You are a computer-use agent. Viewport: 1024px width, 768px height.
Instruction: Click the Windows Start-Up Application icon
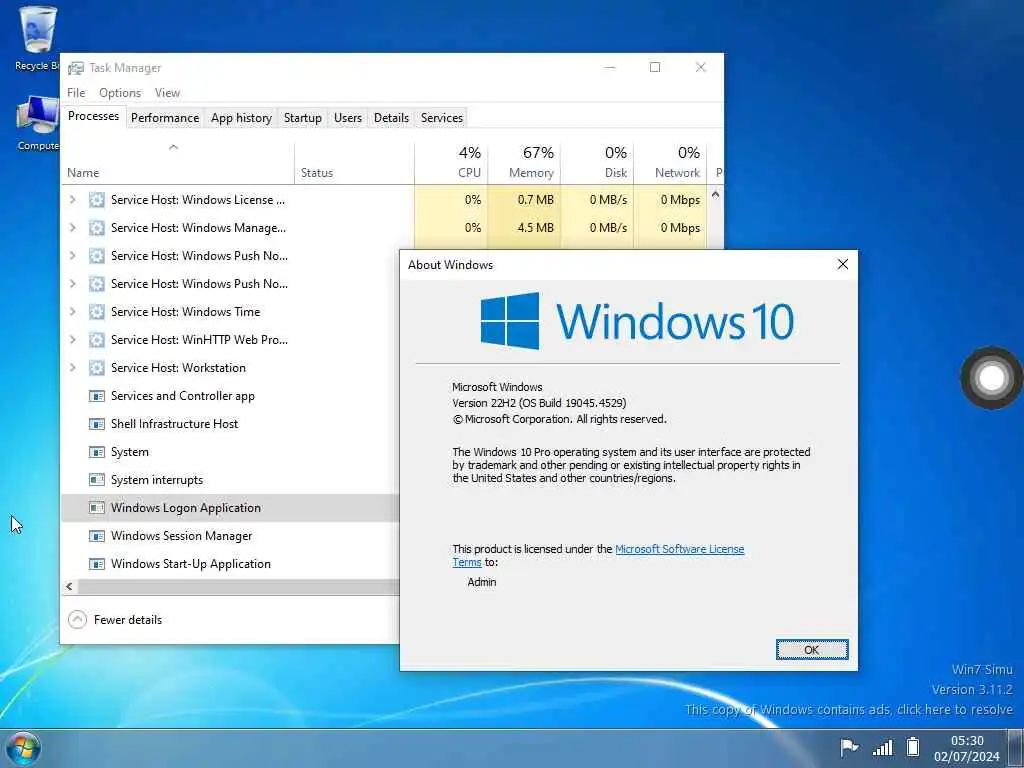(x=97, y=564)
